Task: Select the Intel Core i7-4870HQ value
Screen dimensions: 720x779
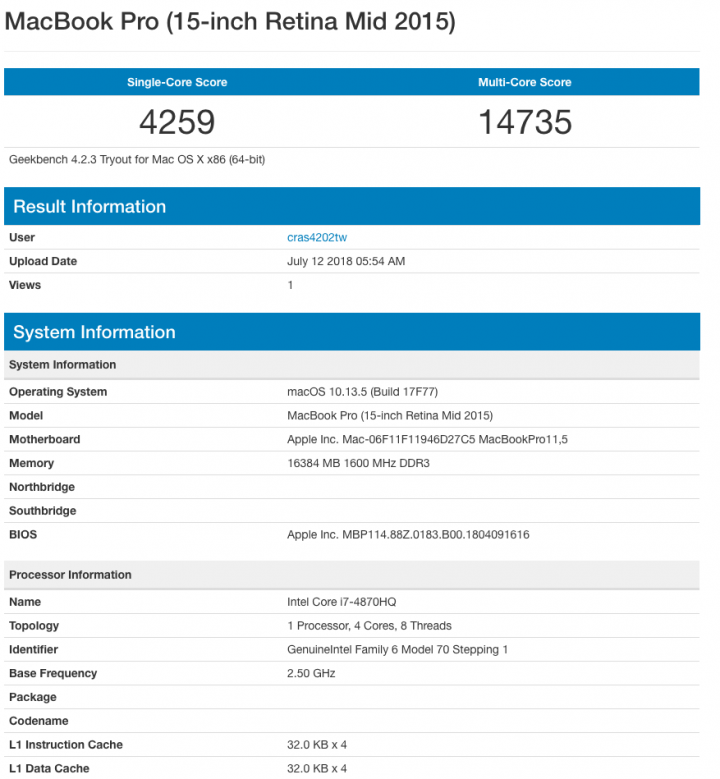Action: [341, 602]
